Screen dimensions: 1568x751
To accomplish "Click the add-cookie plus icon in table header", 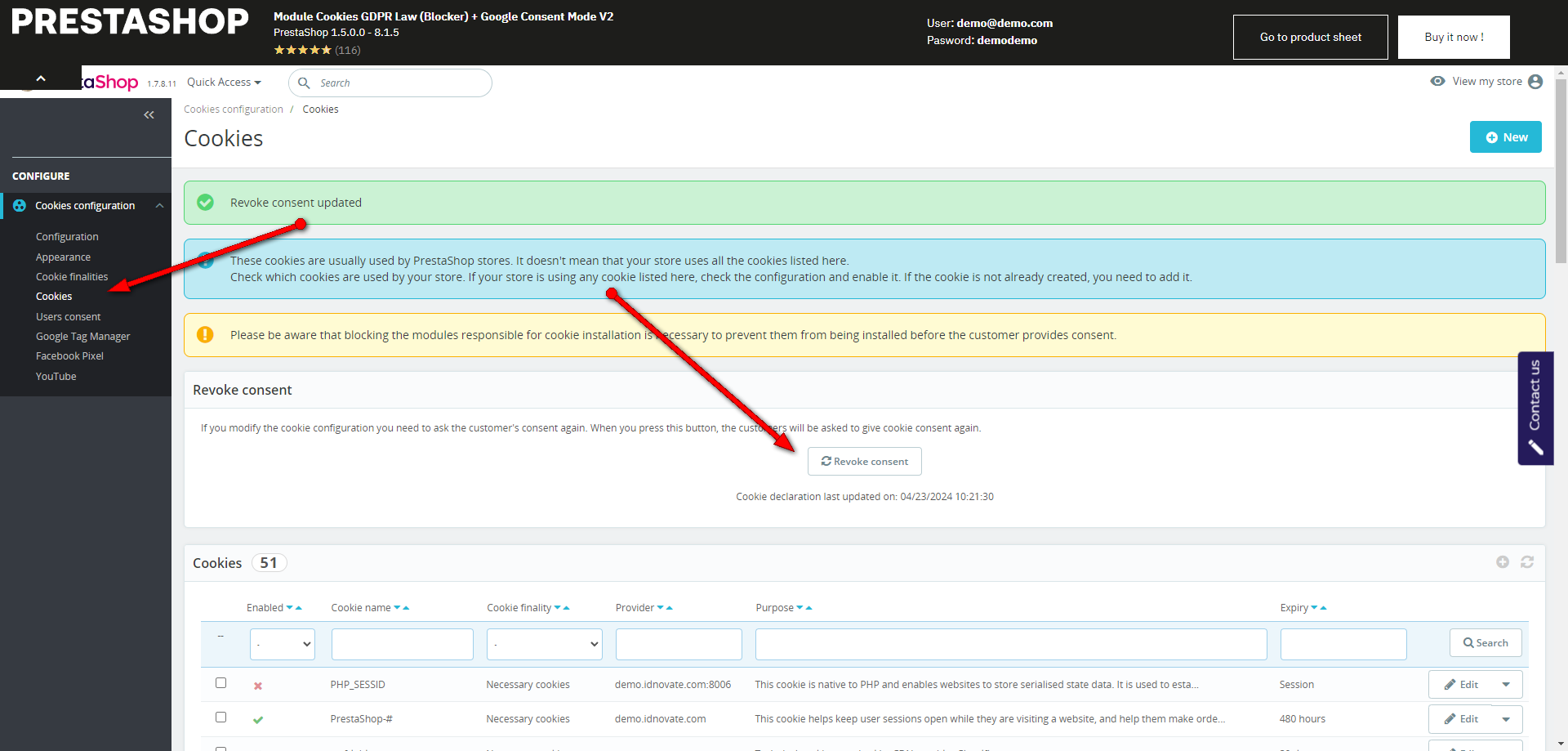I will [1502, 562].
